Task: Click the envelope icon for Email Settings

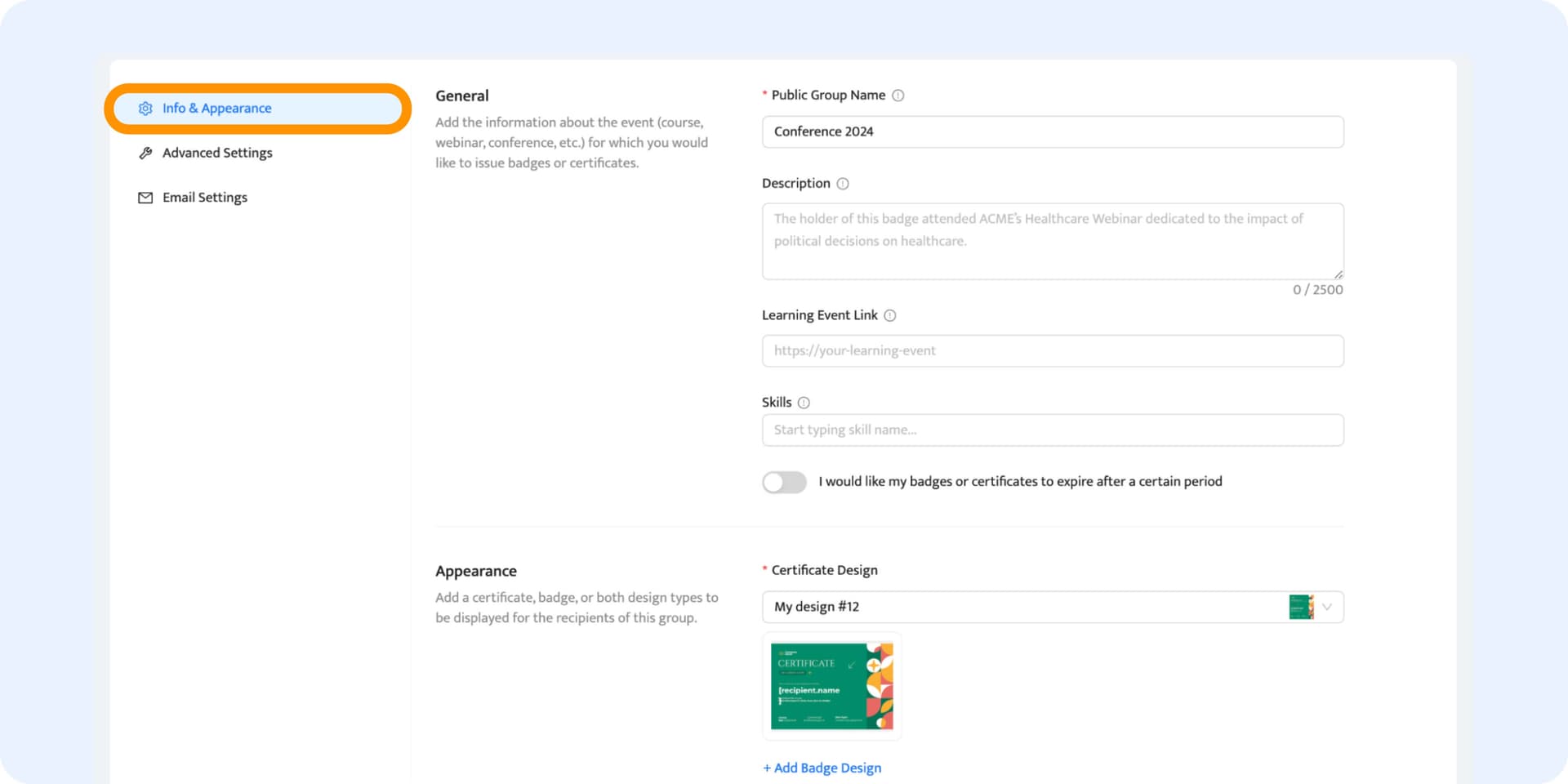Action: coord(145,197)
